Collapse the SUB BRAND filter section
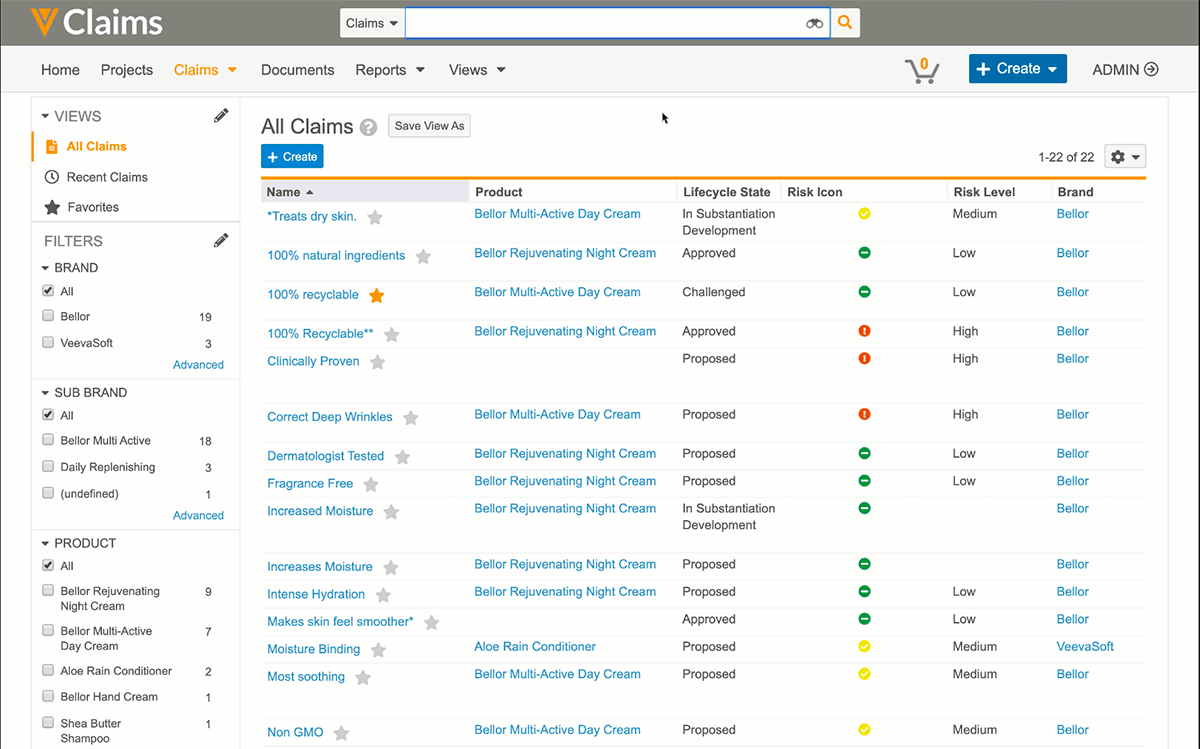 point(45,392)
